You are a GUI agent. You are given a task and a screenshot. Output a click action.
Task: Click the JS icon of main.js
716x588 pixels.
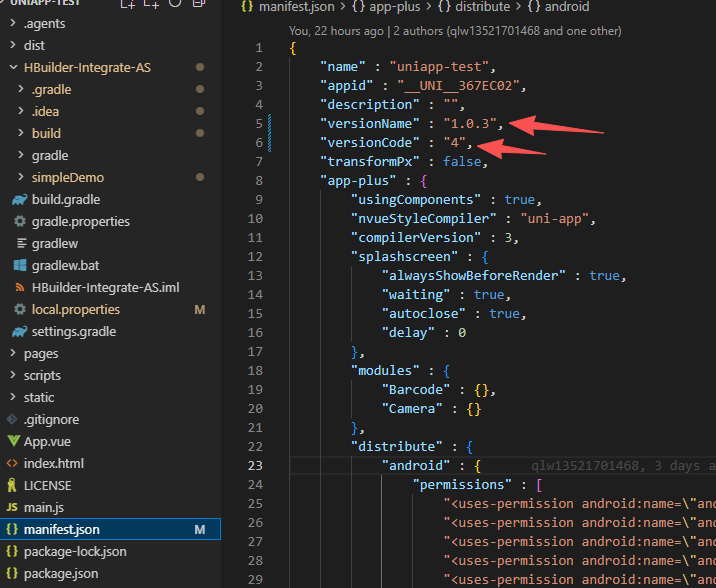tap(12, 507)
